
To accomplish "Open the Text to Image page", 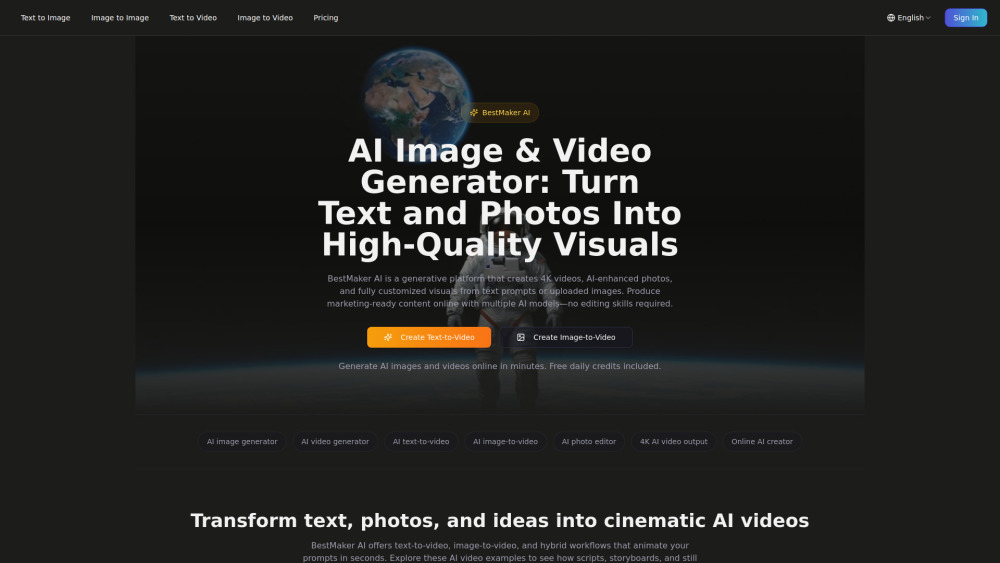I will [x=45, y=18].
